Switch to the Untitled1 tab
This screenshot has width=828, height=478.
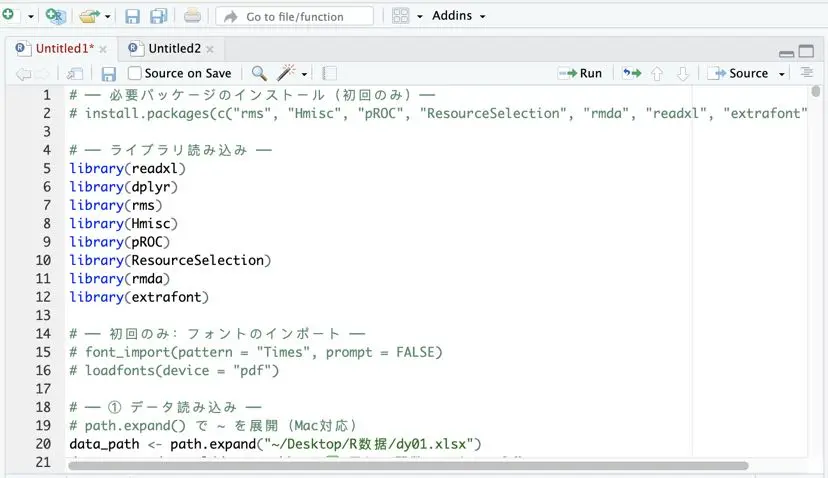coord(64,49)
